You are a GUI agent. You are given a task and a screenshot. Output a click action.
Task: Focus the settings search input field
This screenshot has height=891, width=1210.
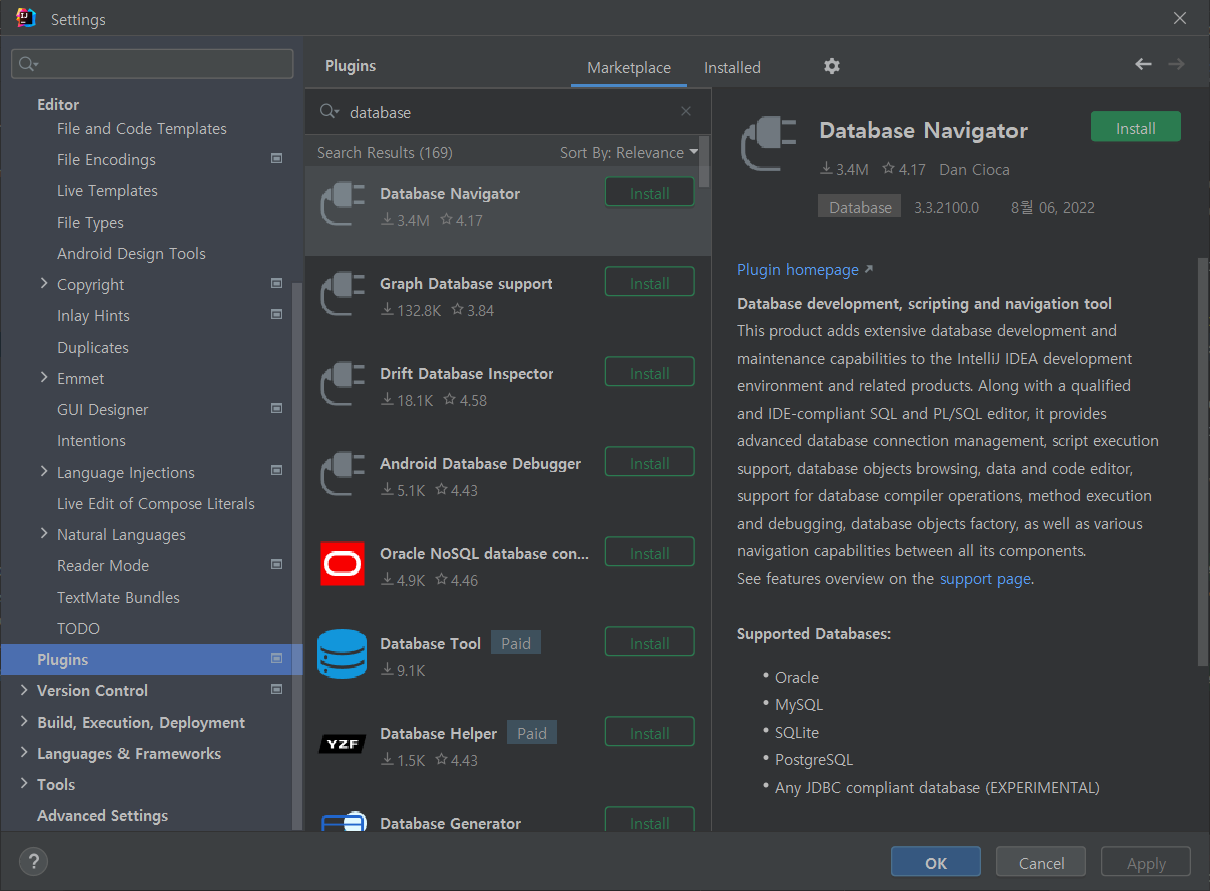pyautogui.click(x=152, y=64)
